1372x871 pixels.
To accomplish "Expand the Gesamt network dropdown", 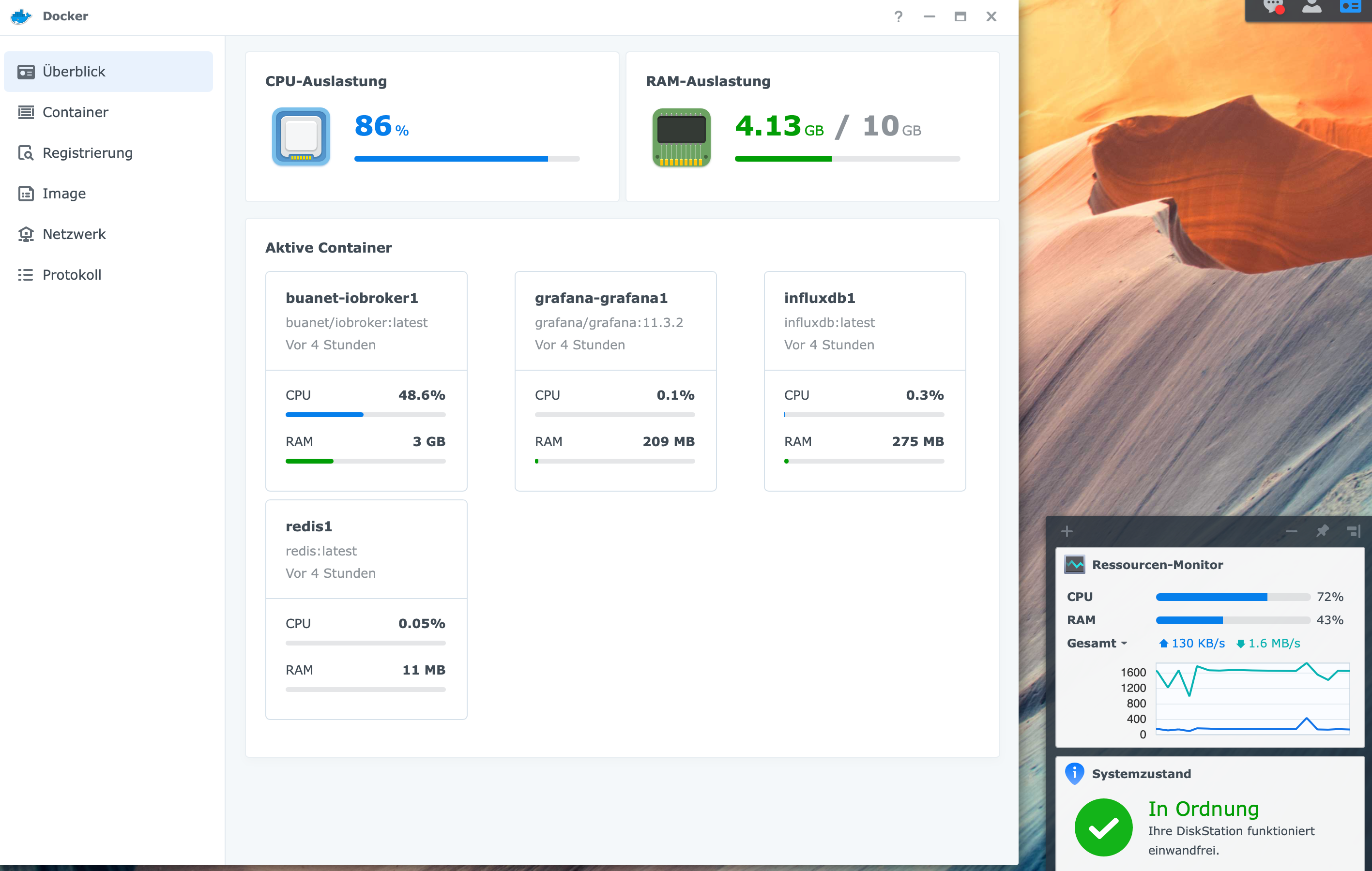I will pyautogui.click(x=1098, y=643).
